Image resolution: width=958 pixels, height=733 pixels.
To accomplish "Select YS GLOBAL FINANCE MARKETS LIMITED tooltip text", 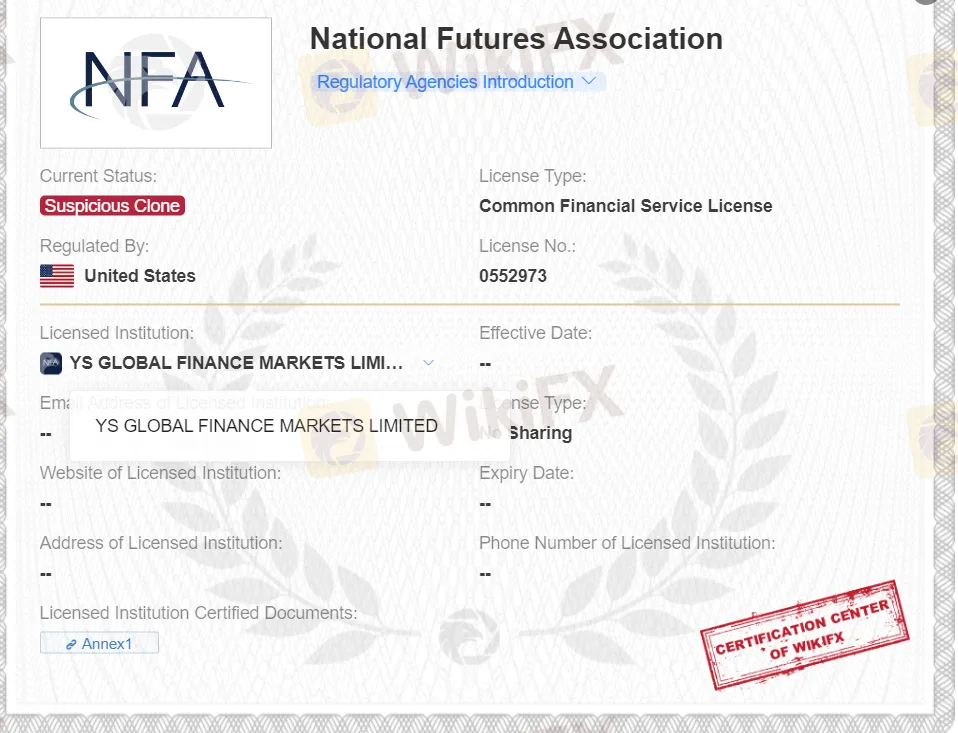I will [x=266, y=426].
